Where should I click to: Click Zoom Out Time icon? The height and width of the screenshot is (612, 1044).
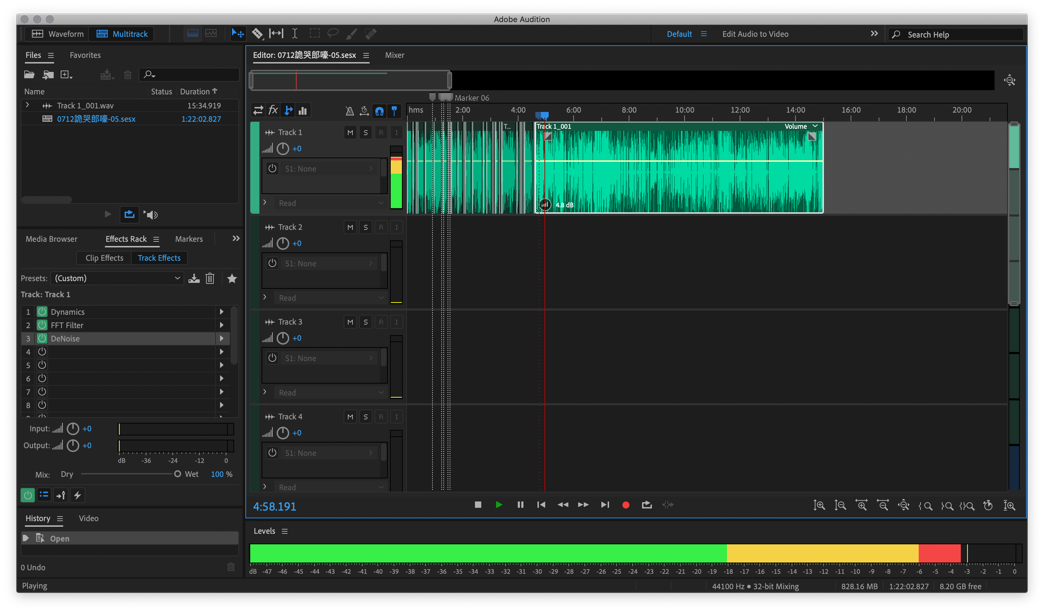click(x=883, y=505)
